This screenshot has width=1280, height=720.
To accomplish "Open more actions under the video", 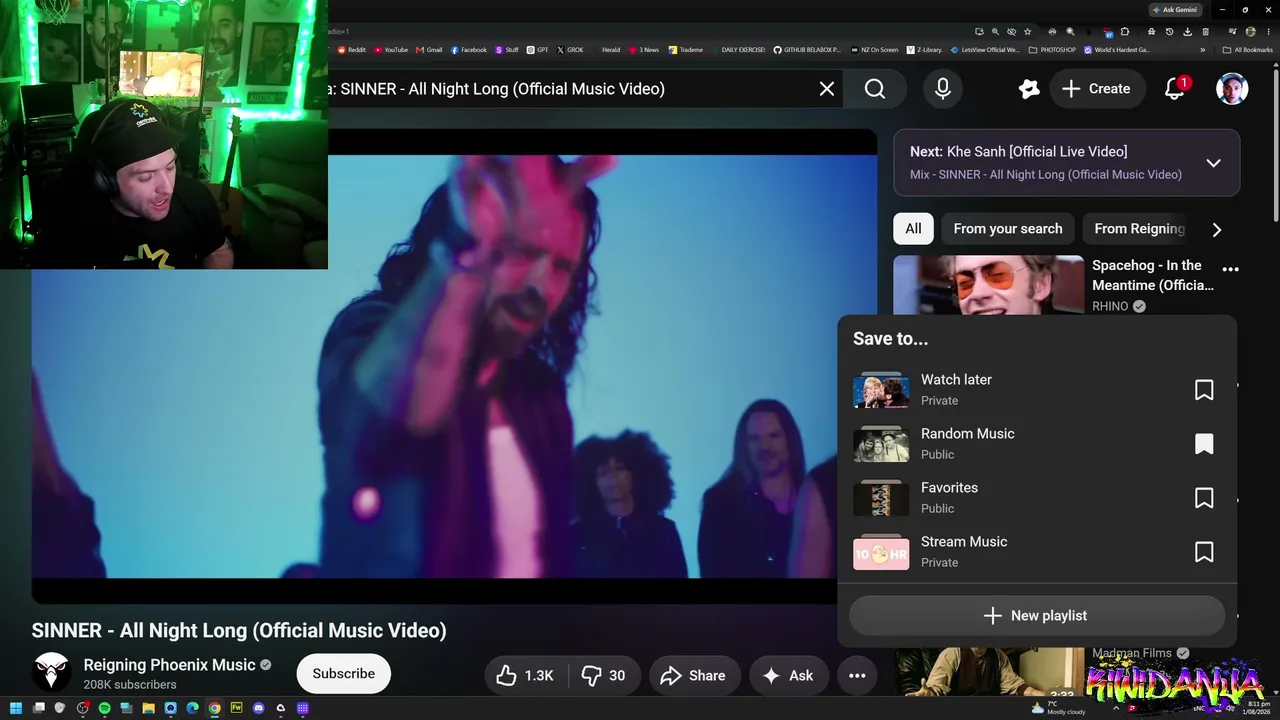I will point(857,675).
